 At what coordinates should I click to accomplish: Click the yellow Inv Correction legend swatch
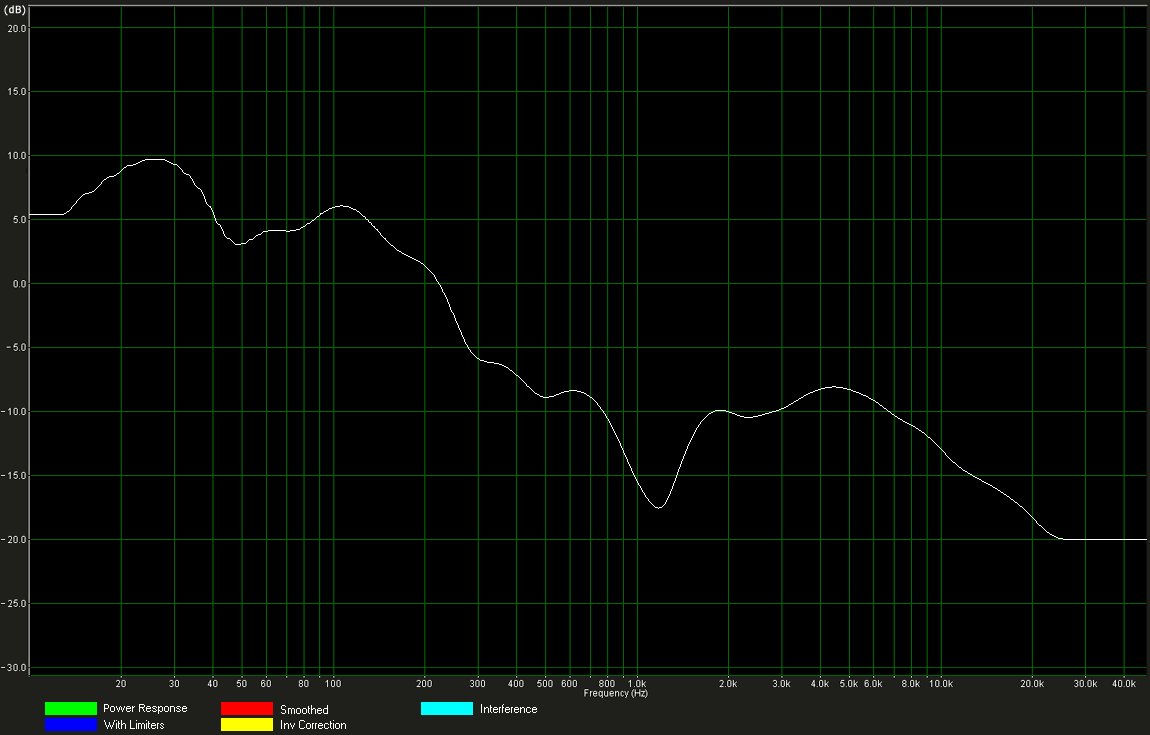246,725
